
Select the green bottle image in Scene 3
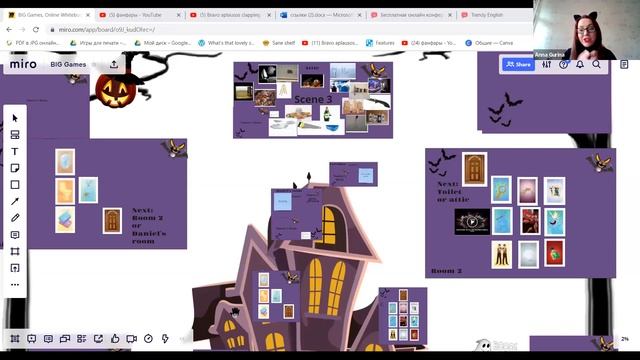point(327,114)
